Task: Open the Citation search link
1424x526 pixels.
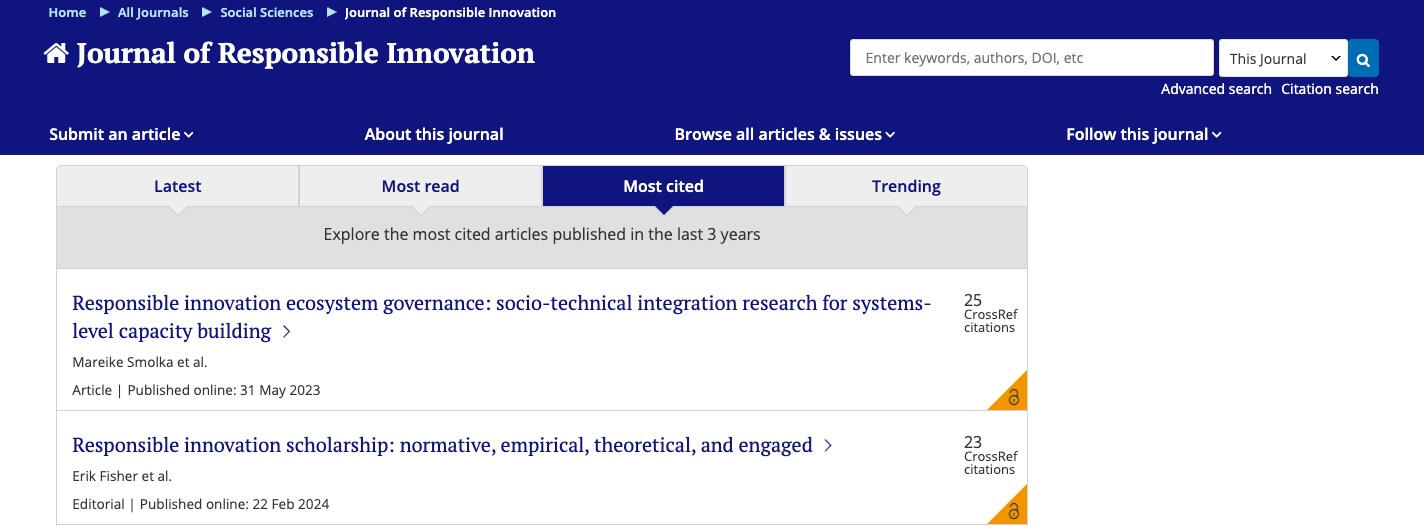Action: pyautogui.click(x=1329, y=89)
